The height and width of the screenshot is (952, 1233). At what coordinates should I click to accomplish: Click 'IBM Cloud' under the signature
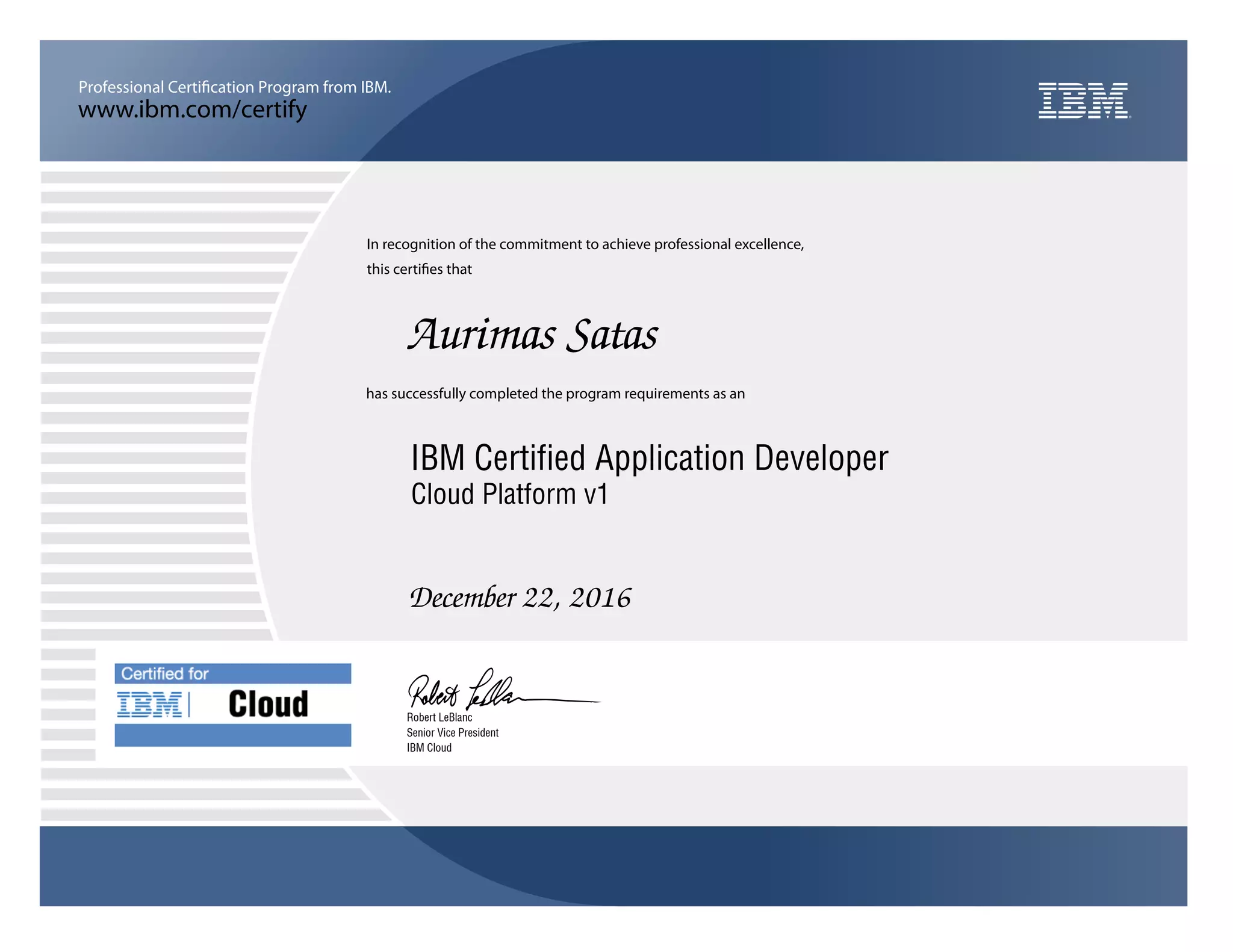point(429,747)
